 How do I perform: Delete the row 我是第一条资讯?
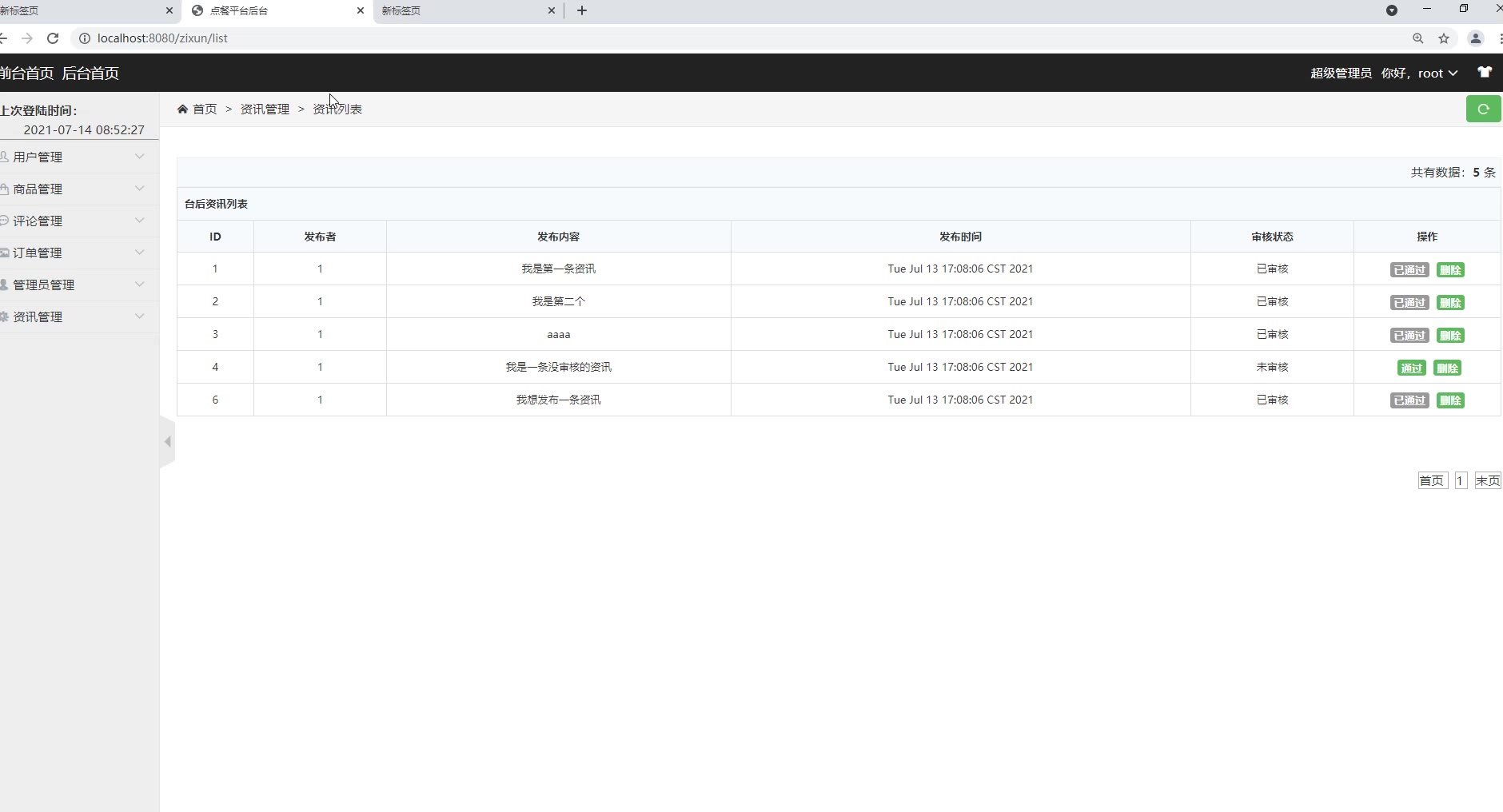[1450, 269]
